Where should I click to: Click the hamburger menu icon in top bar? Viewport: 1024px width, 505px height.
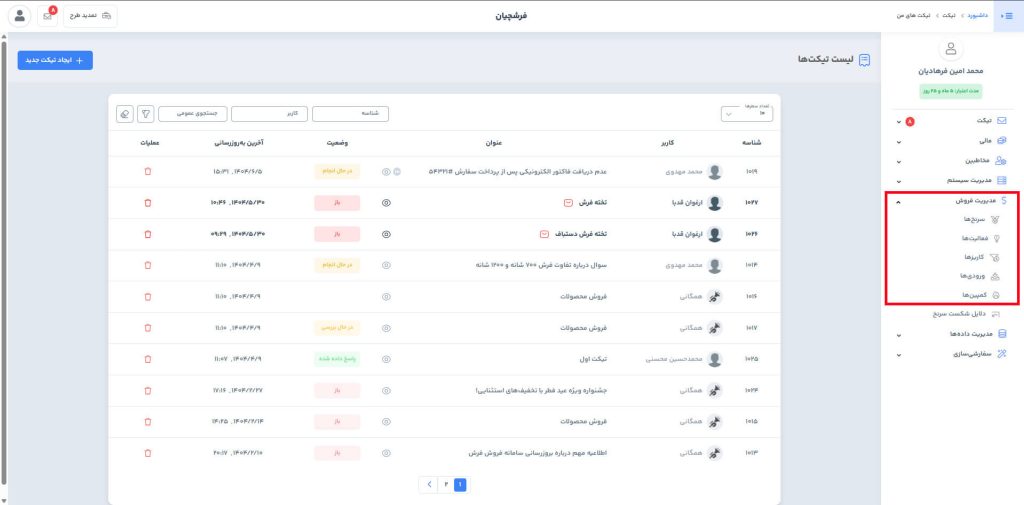coord(1008,16)
